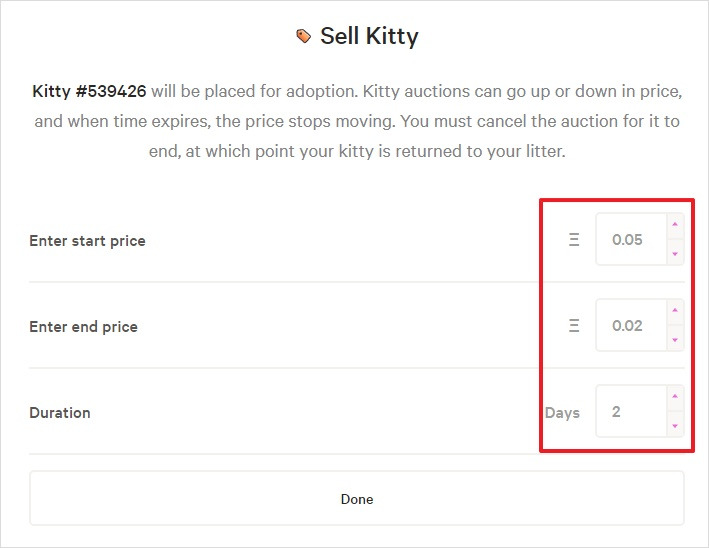Focus the duration field showing 2
This screenshot has width=709, height=548.
631,411
